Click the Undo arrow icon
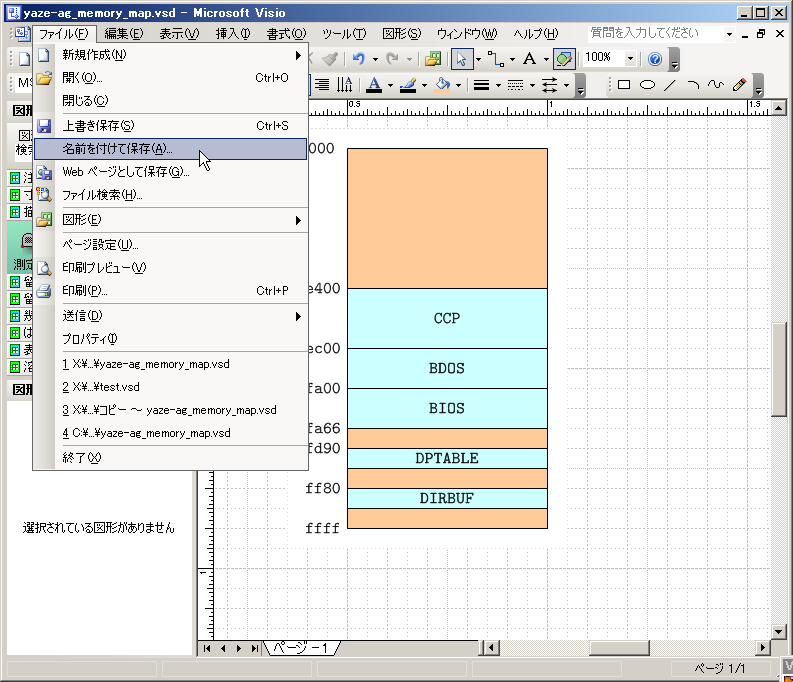This screenshot has width=793, height=682. 359,59
